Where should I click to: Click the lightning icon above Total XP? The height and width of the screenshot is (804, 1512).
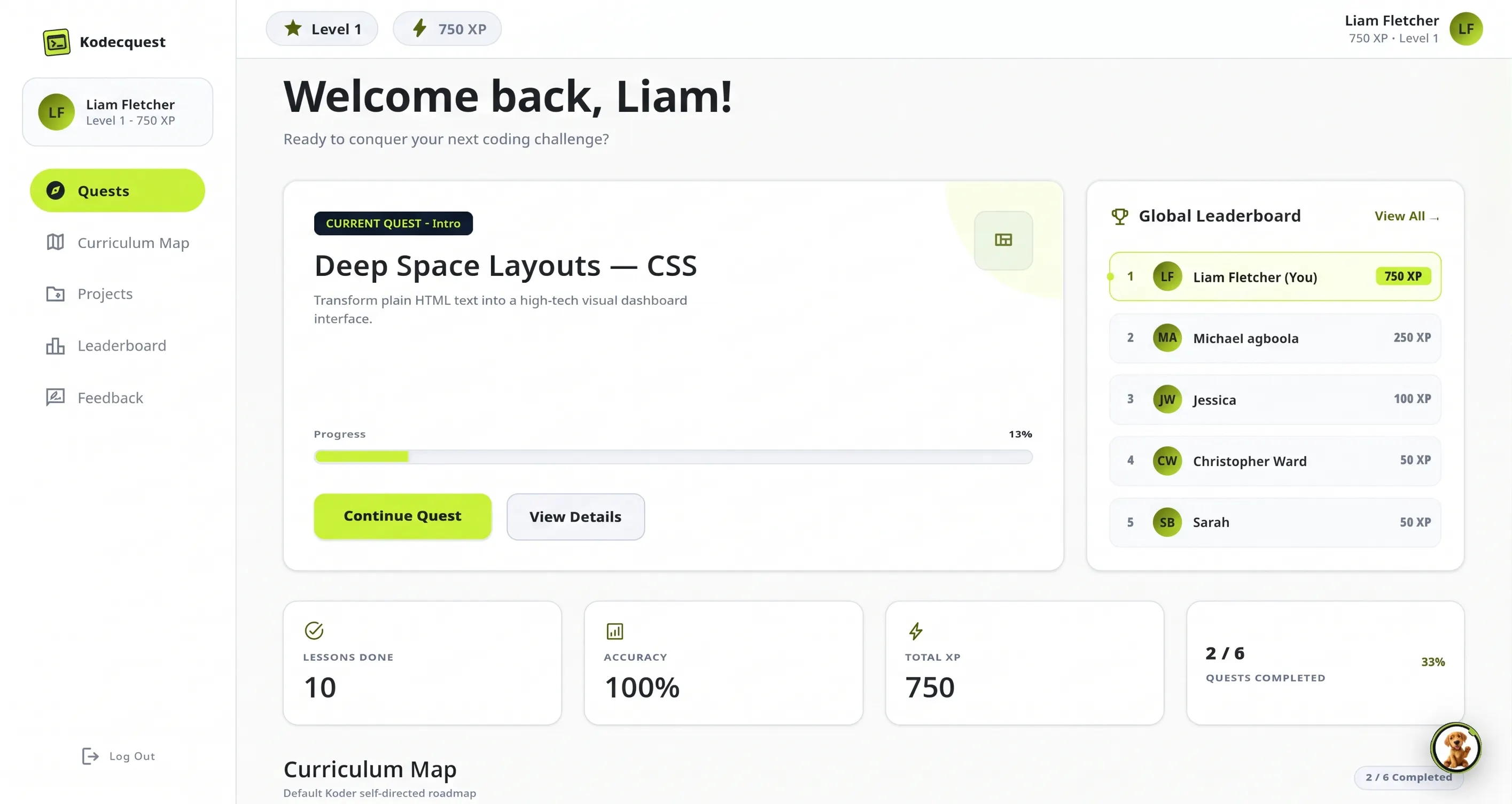[x=916, y=631]
